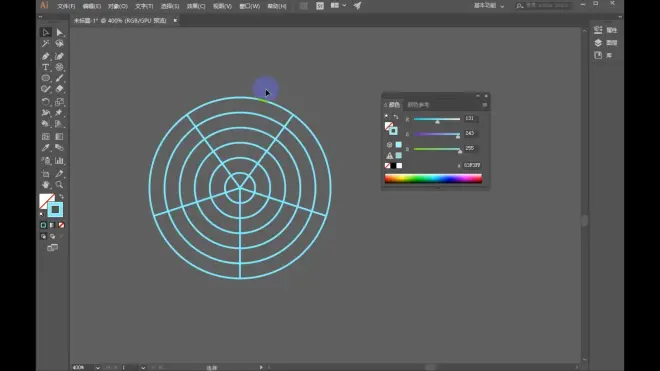This screenshot has width=660, height=371.
Task: Activate the Zoom magnifier tool
Action: pos(59,184)
